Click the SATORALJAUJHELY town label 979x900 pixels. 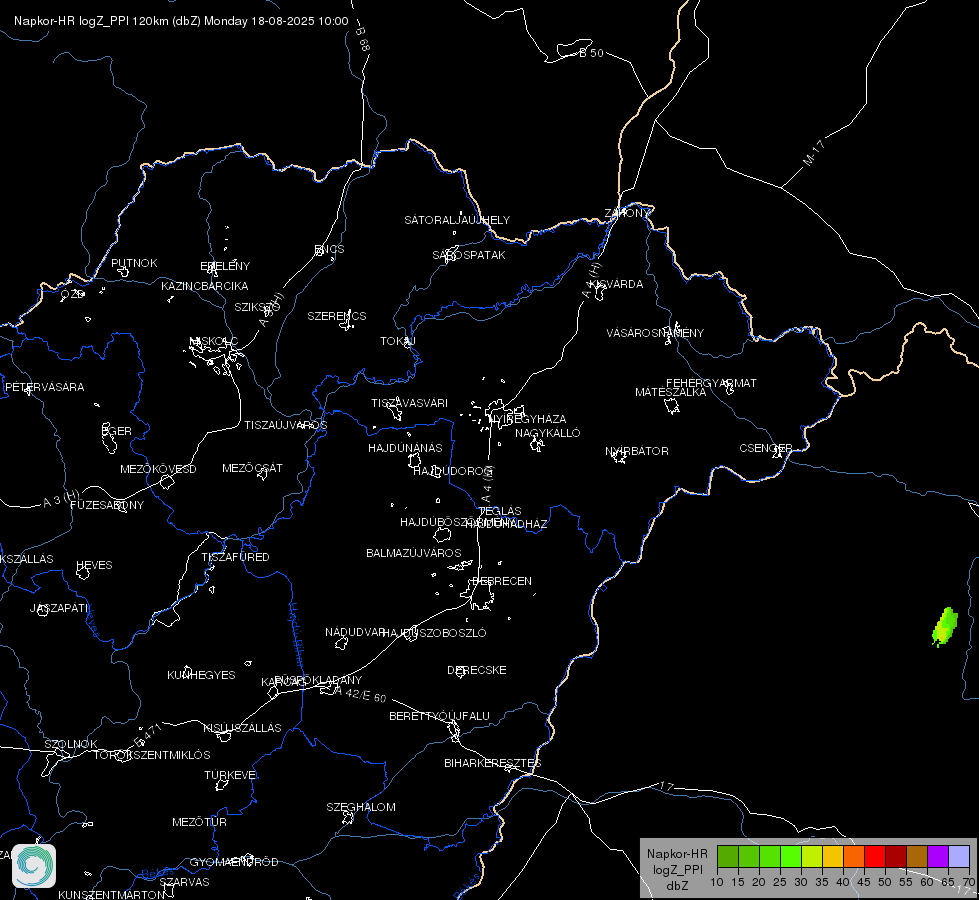[457, 220]
